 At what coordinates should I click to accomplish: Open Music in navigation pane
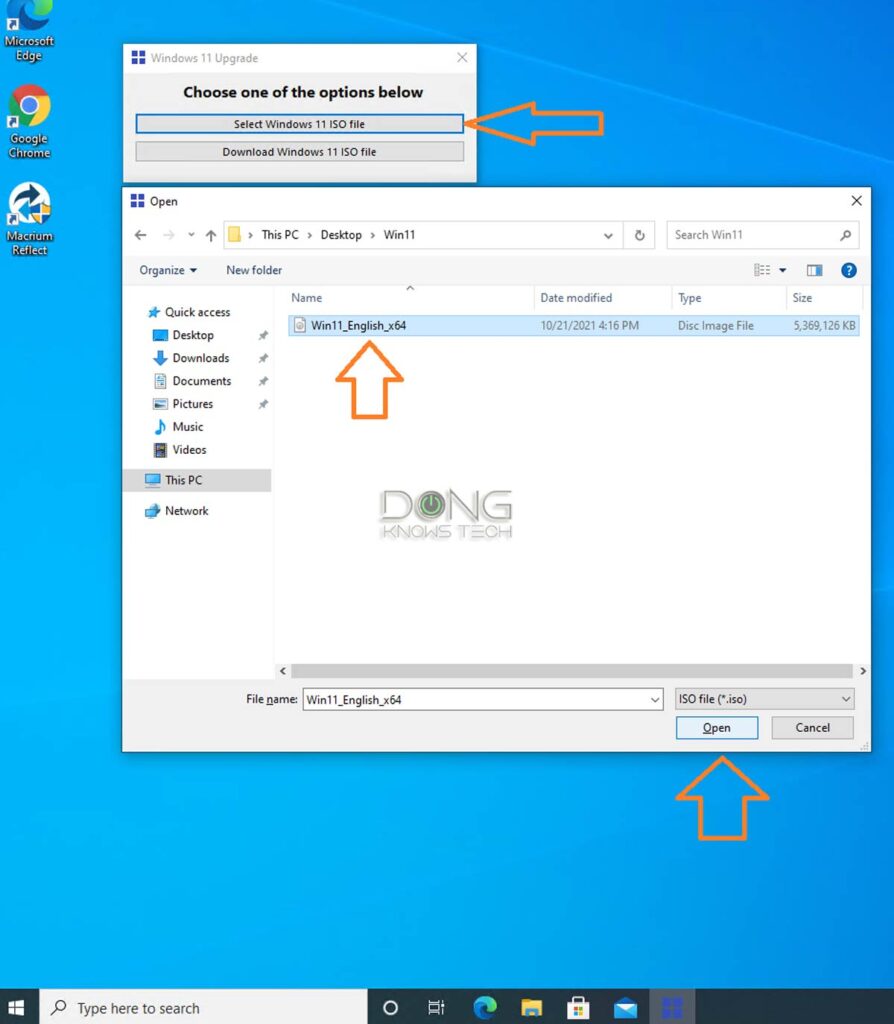pyautogui.click(x=178, y=426)
